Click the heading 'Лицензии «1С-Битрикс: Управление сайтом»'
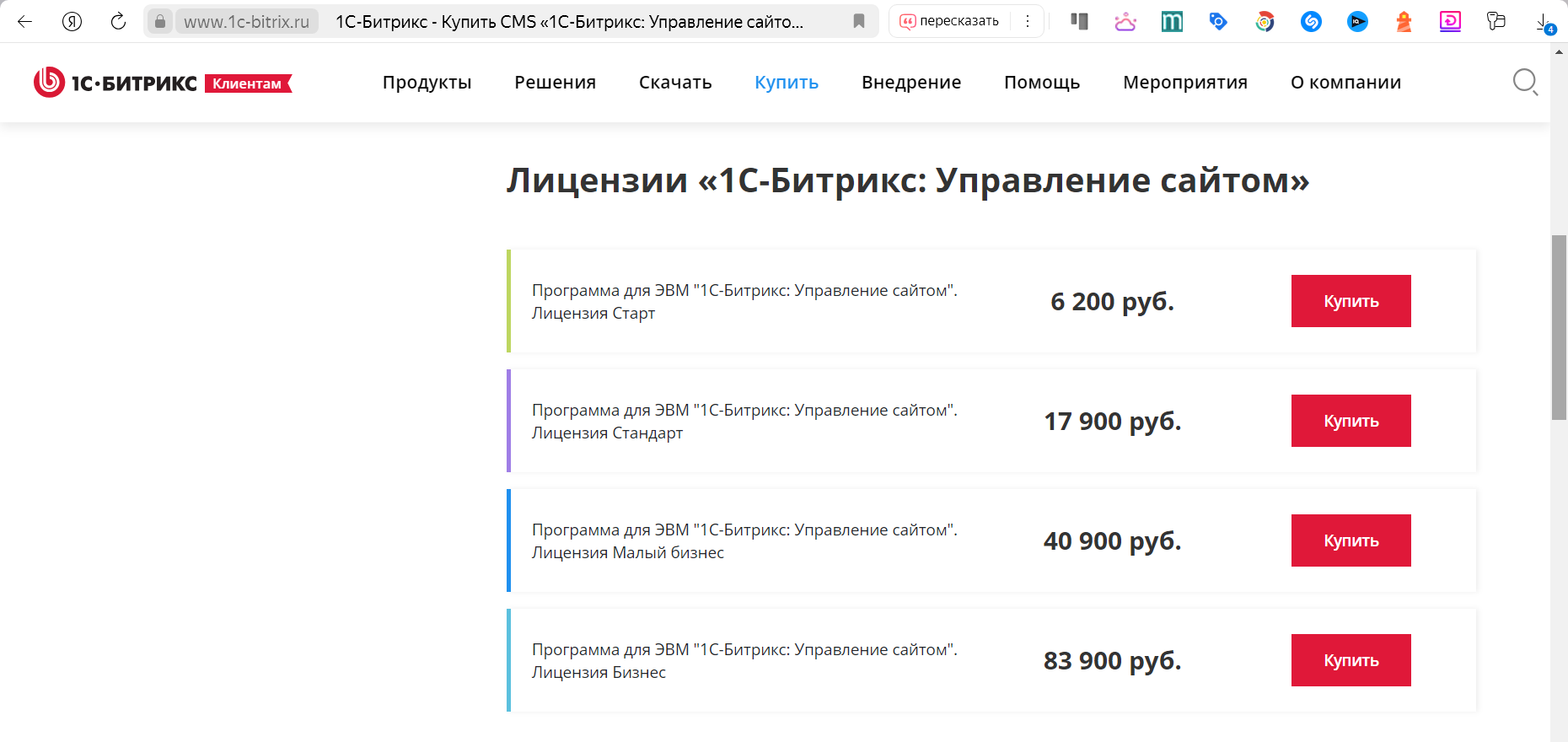 point(907,180)
